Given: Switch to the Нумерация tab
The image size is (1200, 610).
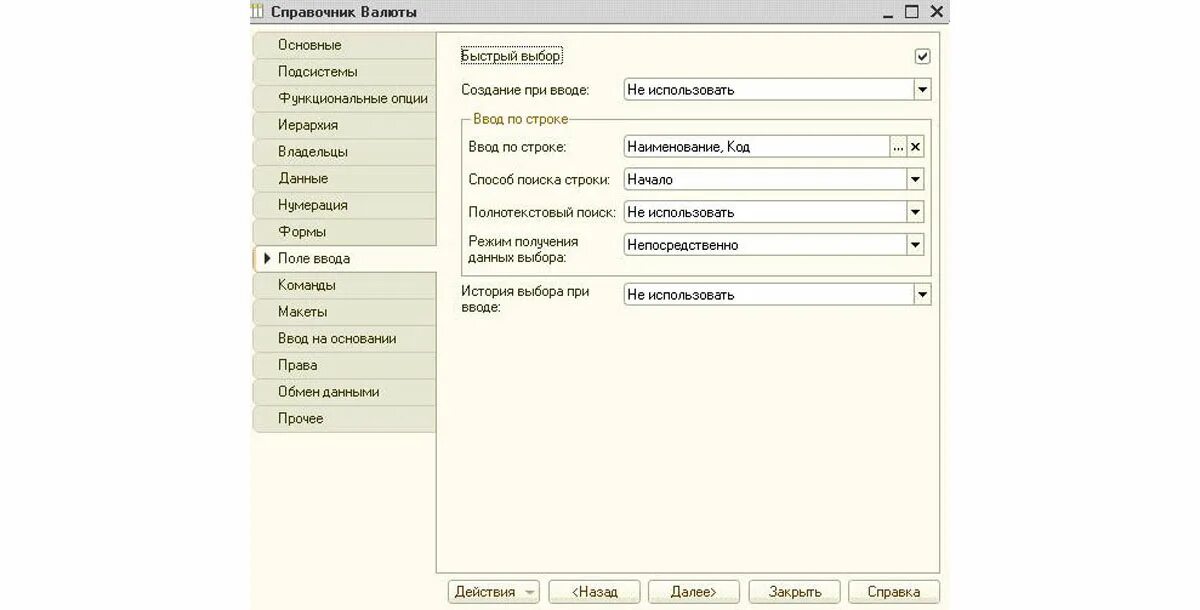Looking at the screenshot, I should (x=345, y=205).
